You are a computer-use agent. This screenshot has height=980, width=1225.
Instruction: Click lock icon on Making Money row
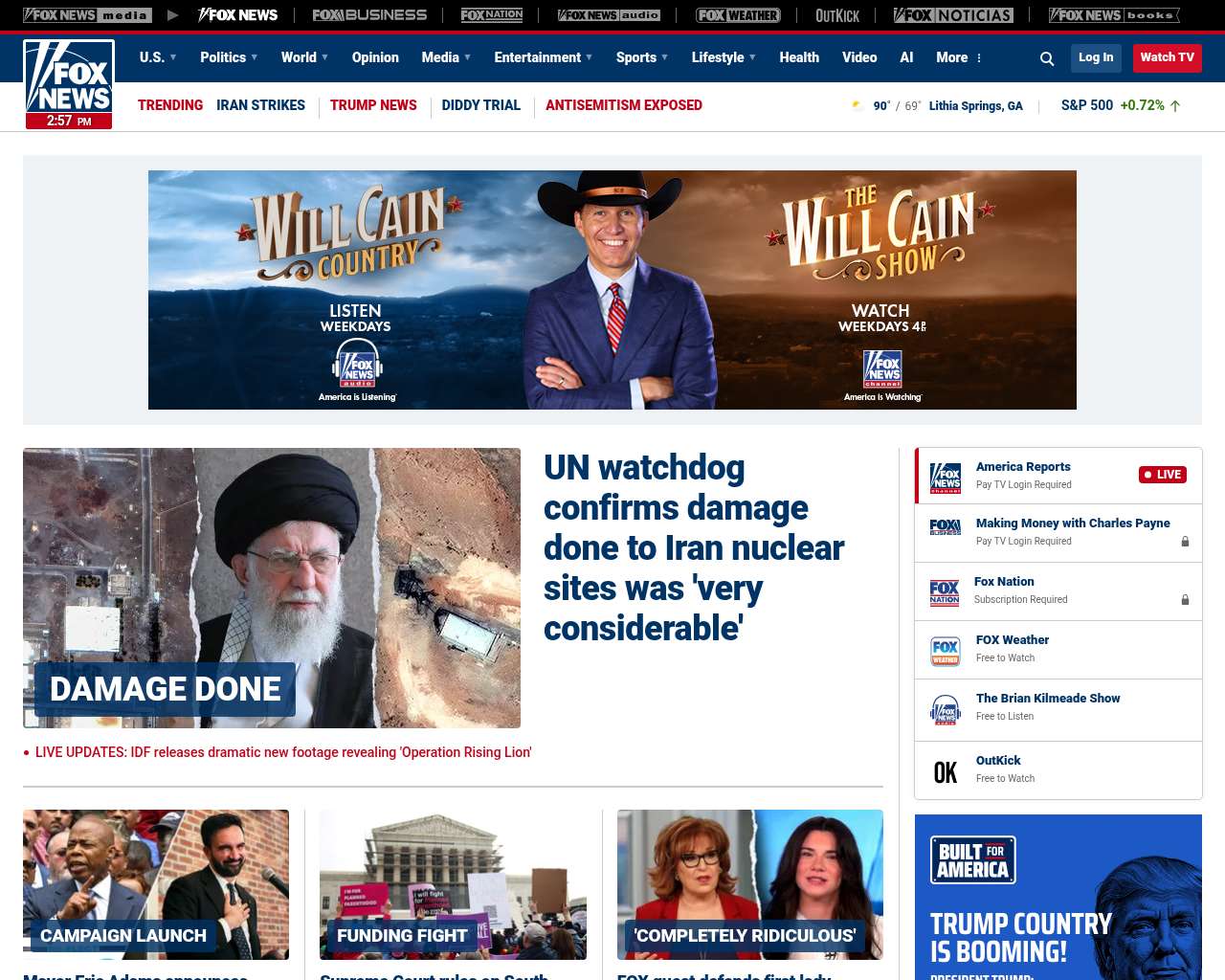tap(1185, 542)
